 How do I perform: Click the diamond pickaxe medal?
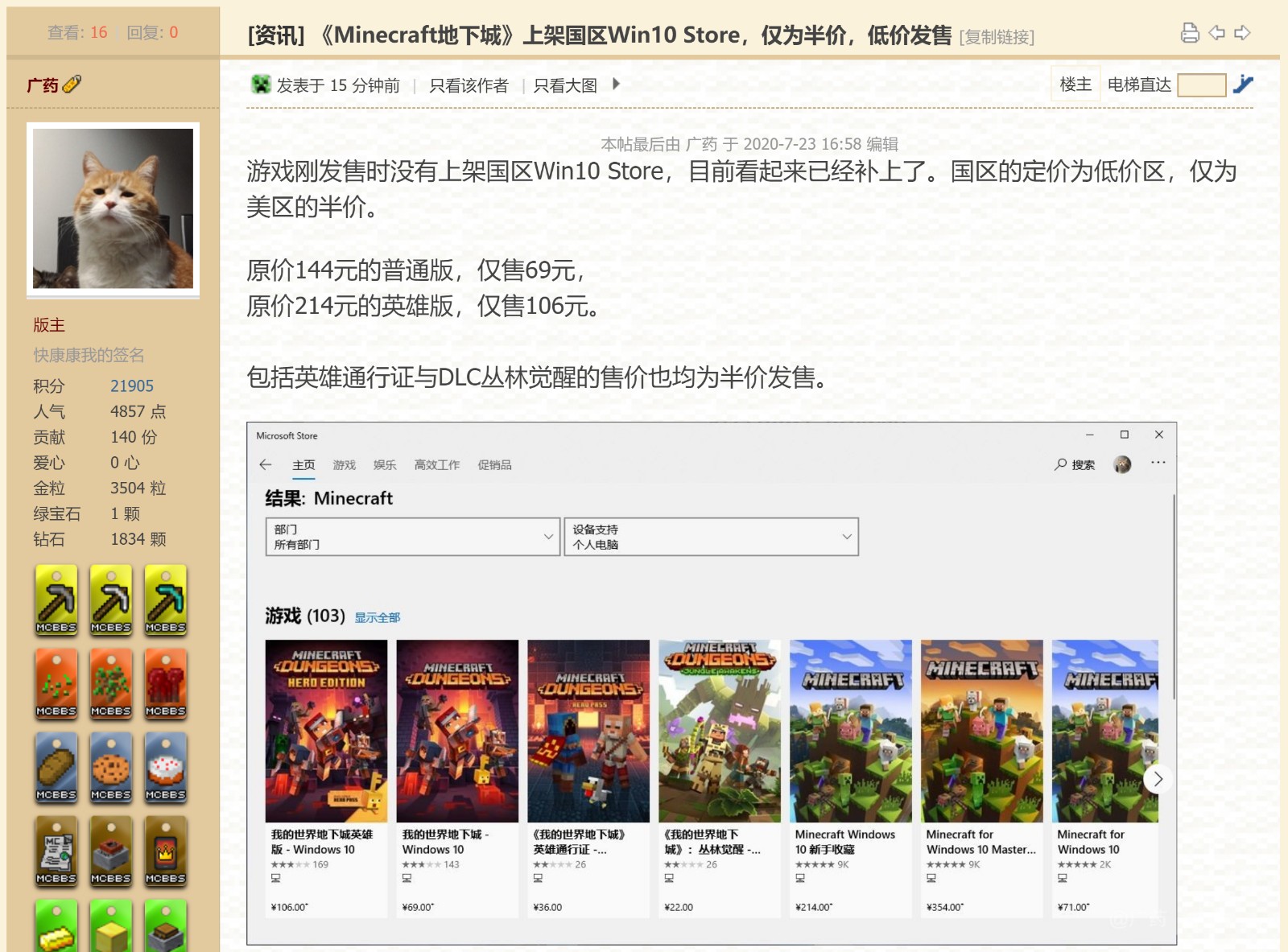pos(166,600)
